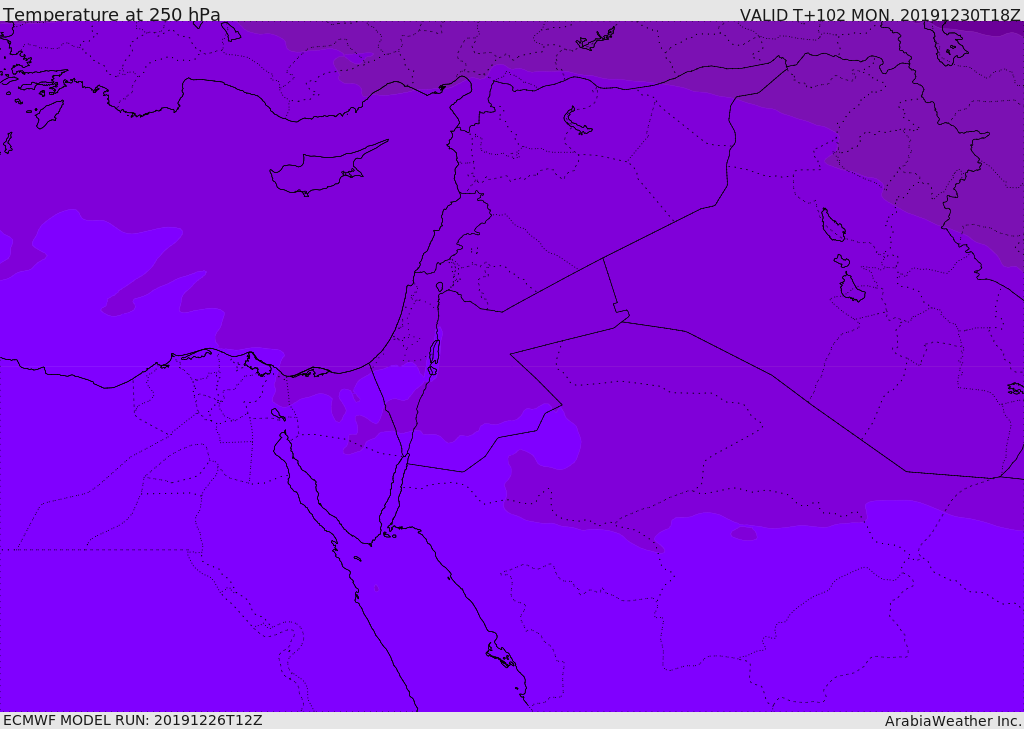This screenshot has width=1024, height=729.
Task: Click the 'VALID T+102 MON. 20191230T18Z' timestamp
Action: [880, 14]
